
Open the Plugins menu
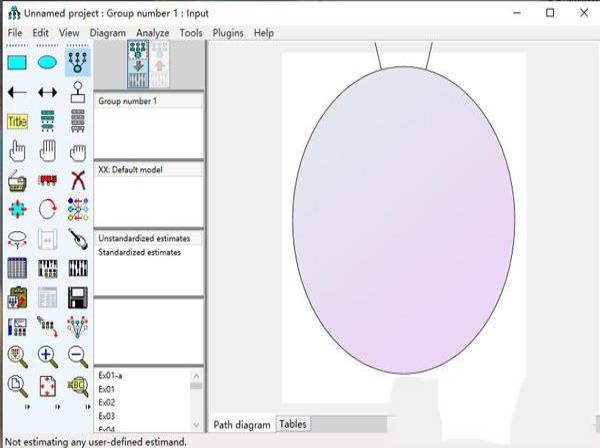point(228,33)
